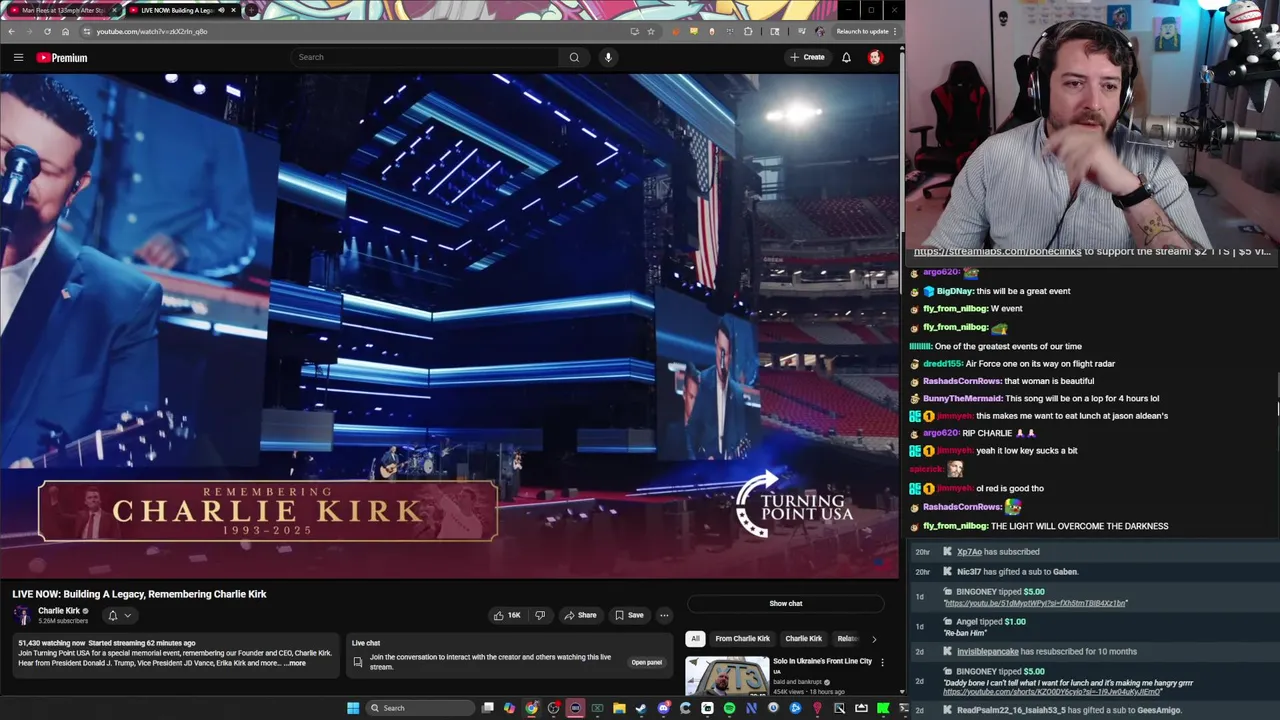Select the From Charlie Kirk chip
Image resolution: width=1280 pixels, height=720 pixels.
click(743, 638)
